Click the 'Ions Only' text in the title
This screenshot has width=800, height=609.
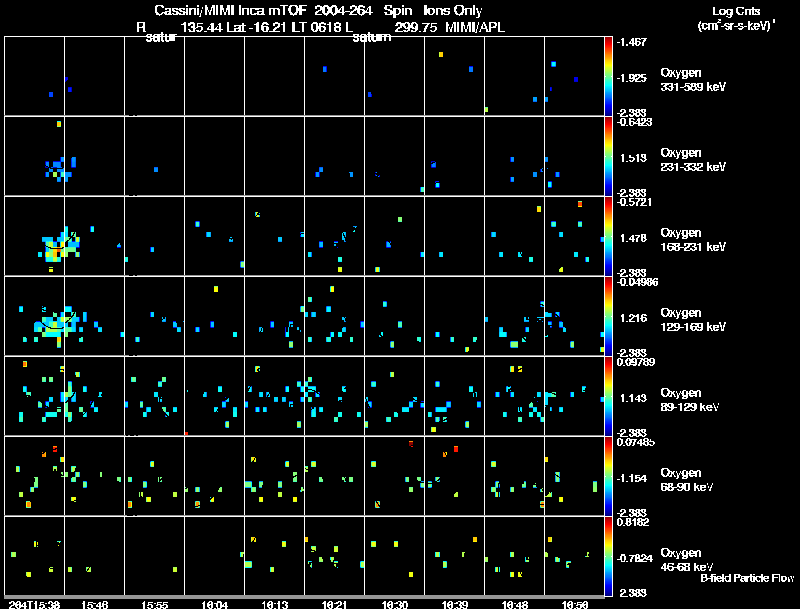[453, 11]
